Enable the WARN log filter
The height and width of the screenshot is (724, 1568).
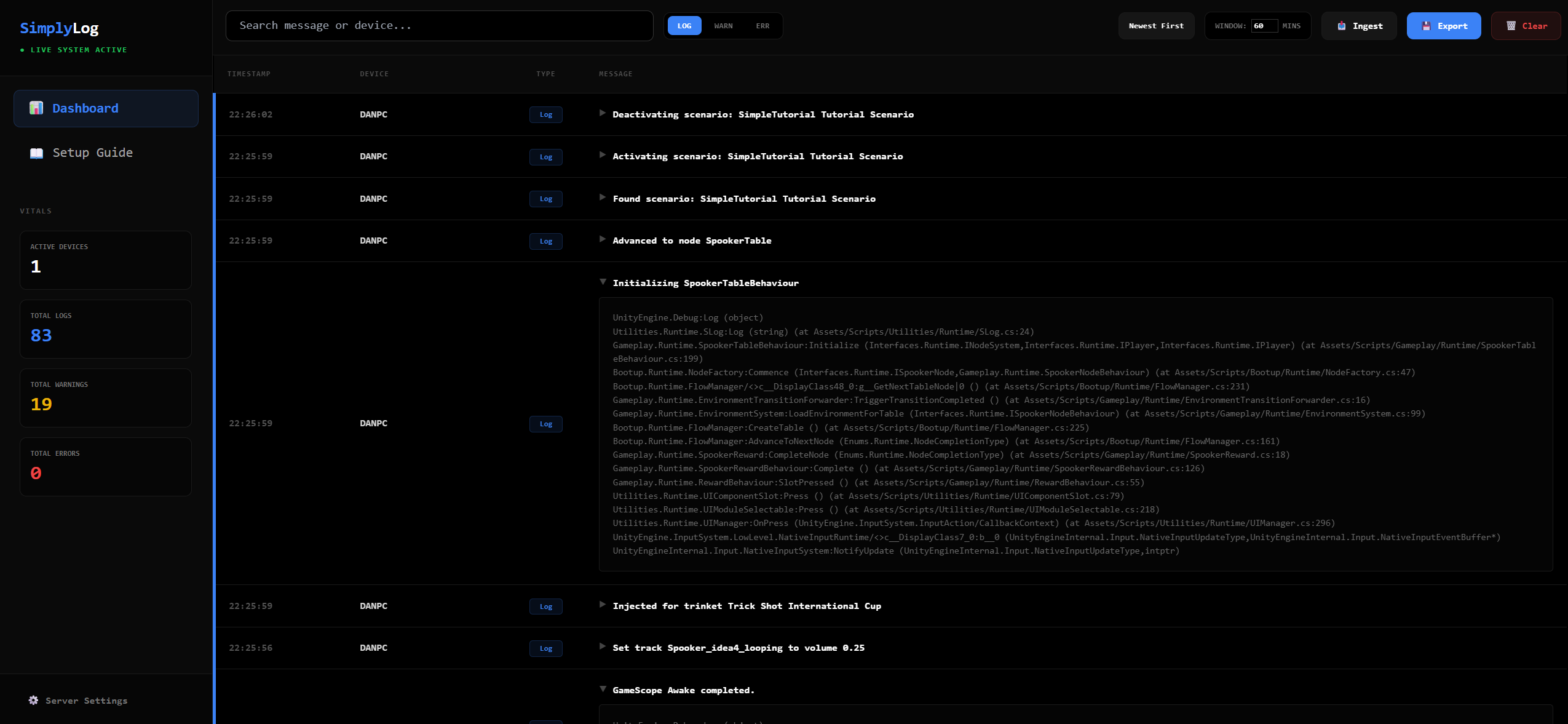pos(723,25)
